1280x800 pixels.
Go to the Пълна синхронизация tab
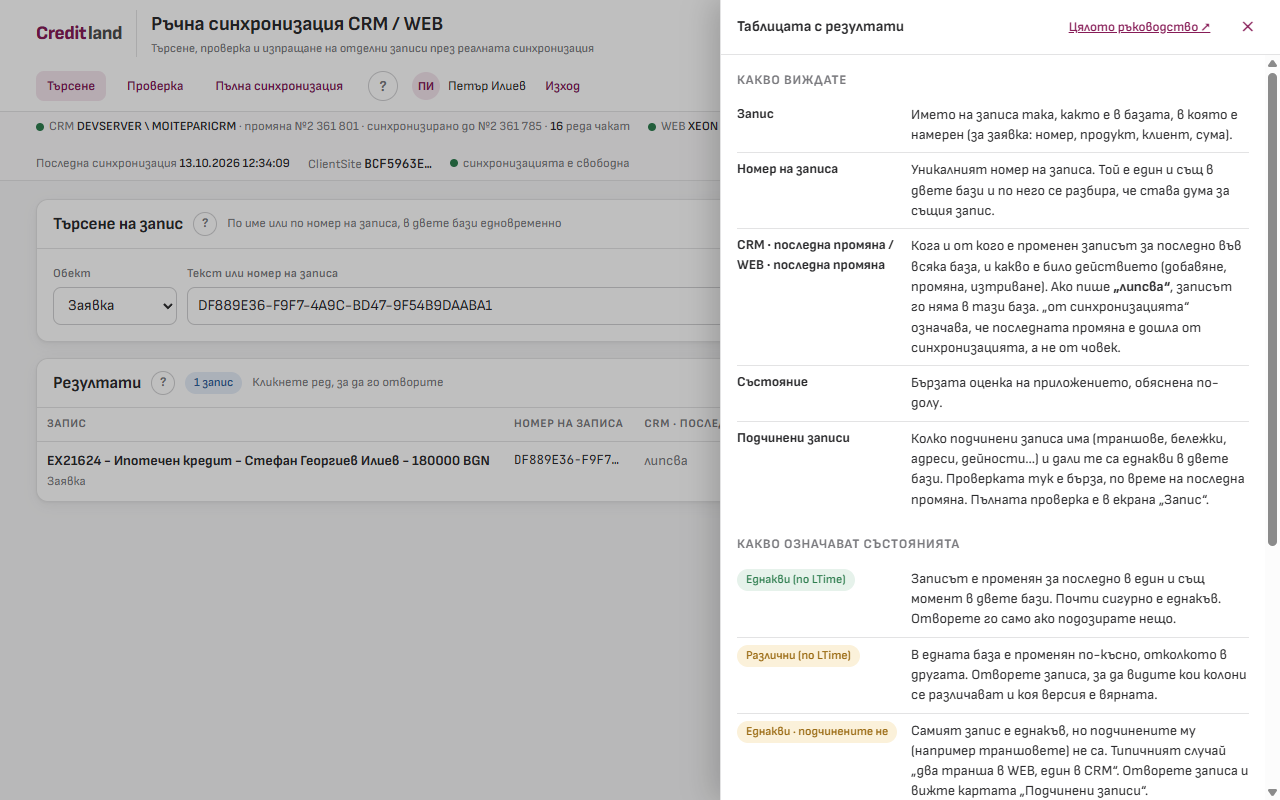click(x=279, y=86)
